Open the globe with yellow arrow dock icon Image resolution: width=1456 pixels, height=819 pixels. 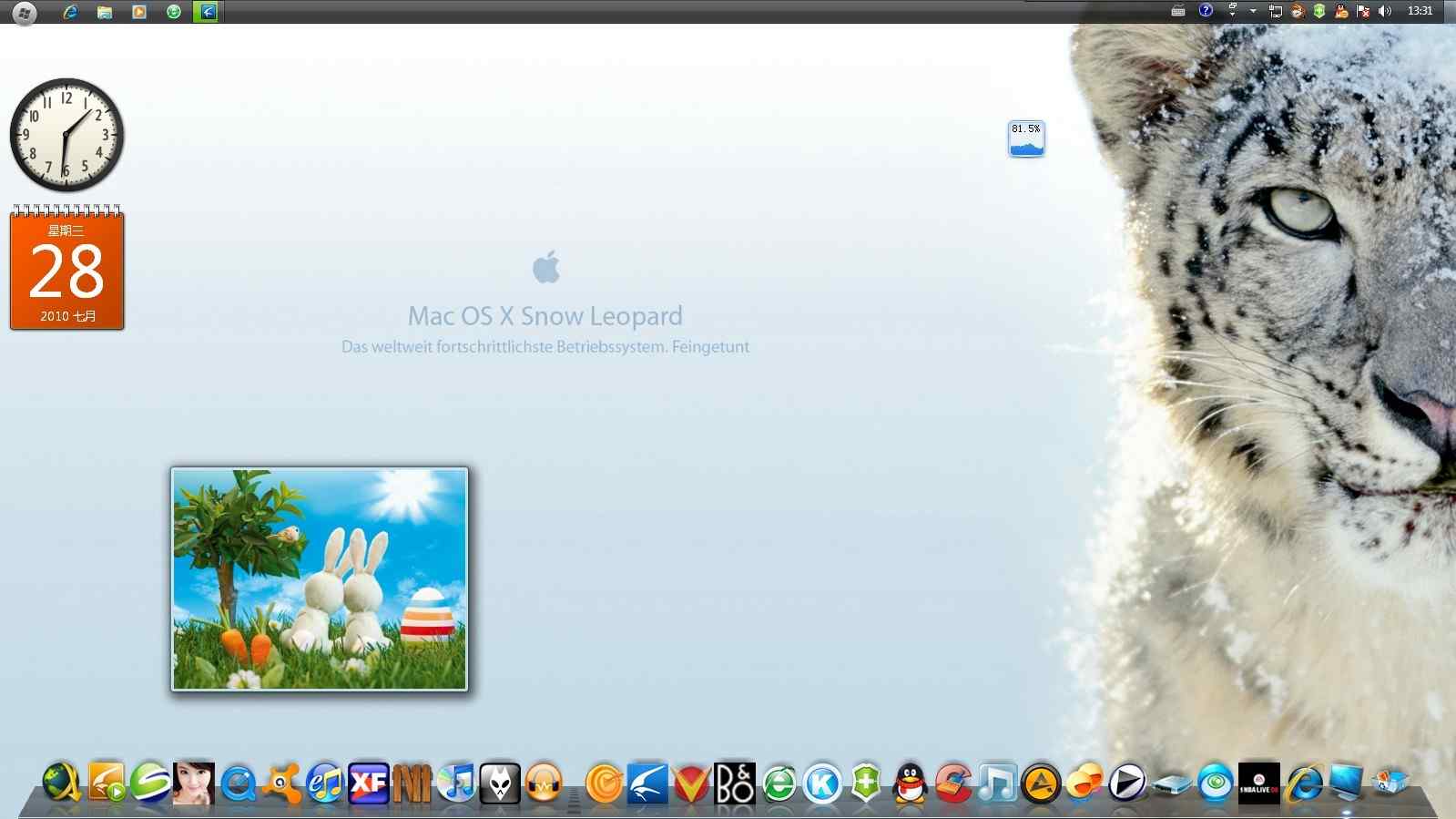63,783
